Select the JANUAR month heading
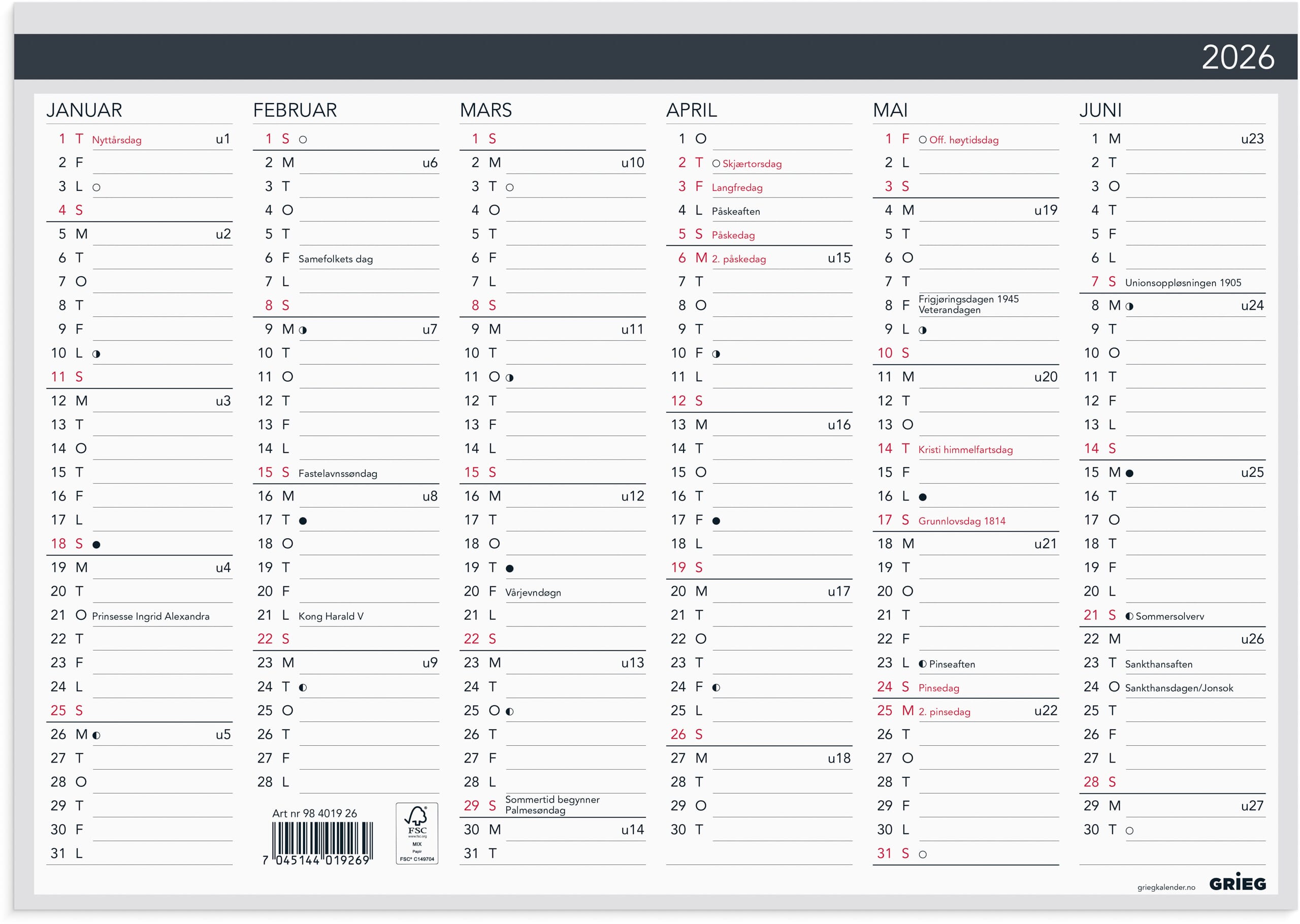The image size is (1300, 924). point(84,110)
